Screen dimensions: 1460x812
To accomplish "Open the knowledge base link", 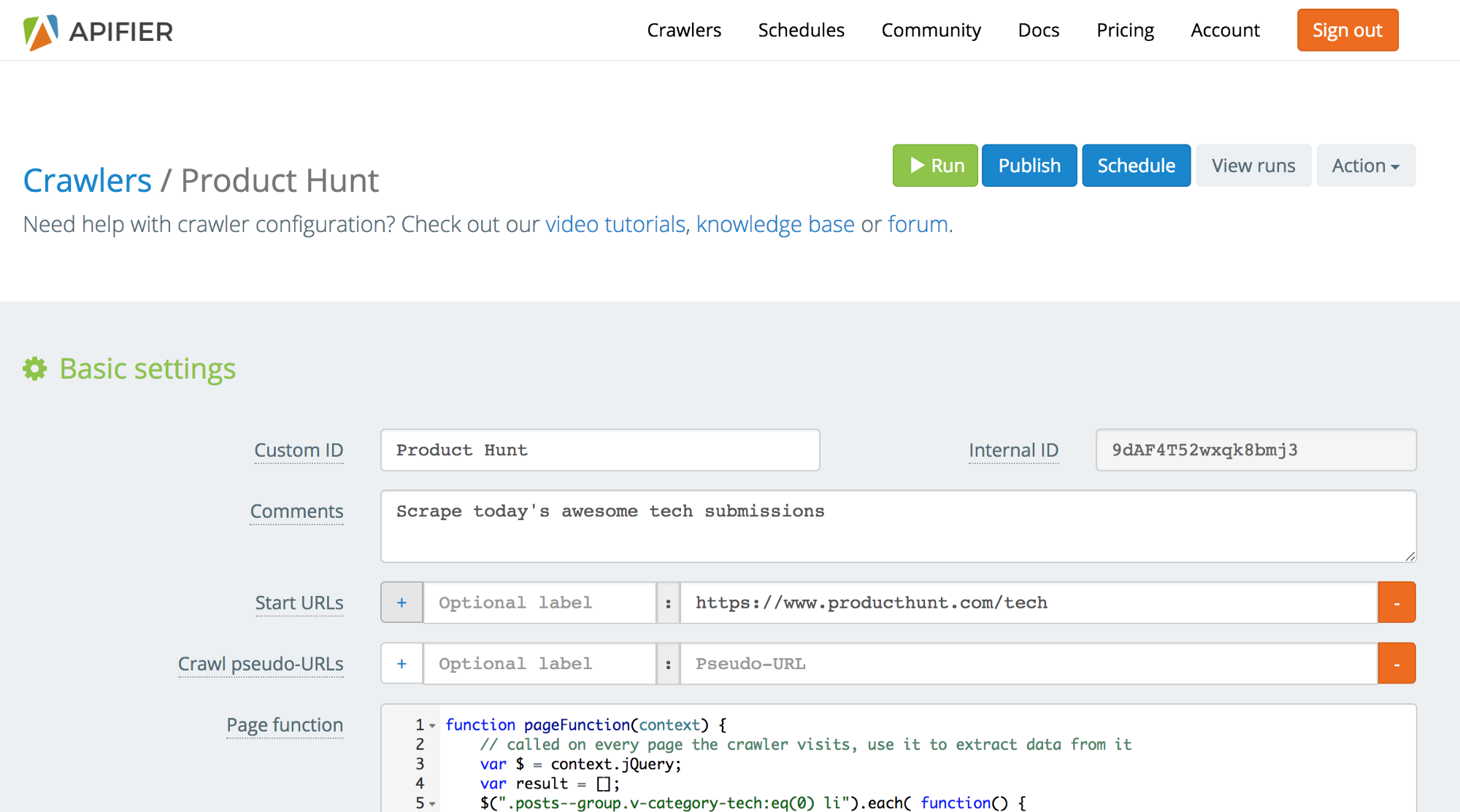I will pyautogui.click(x=775, y=224).
